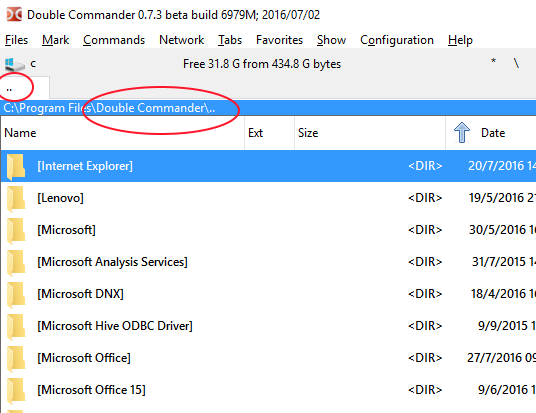Screen dimensions: 536x413
Task: Open the Files menu
Action: pyautogui.click(x=16, y=40)
